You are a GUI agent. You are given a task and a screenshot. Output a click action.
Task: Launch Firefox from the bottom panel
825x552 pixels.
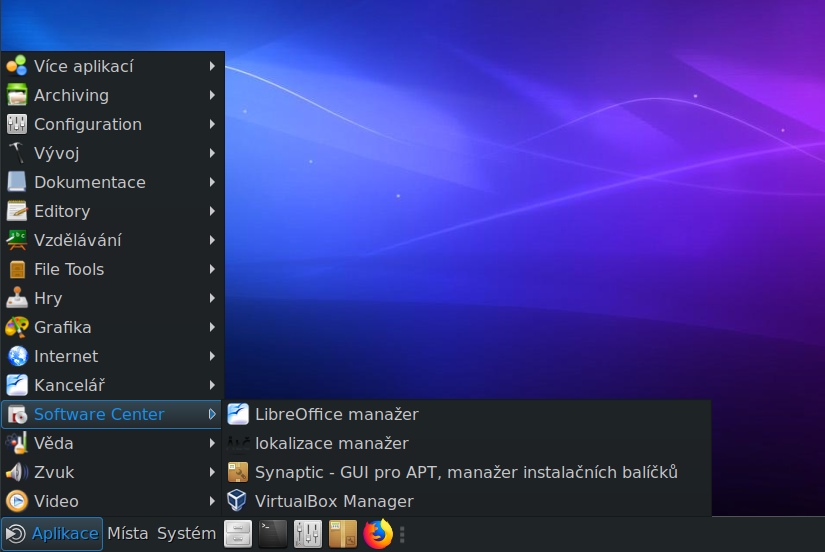(378, 534)
